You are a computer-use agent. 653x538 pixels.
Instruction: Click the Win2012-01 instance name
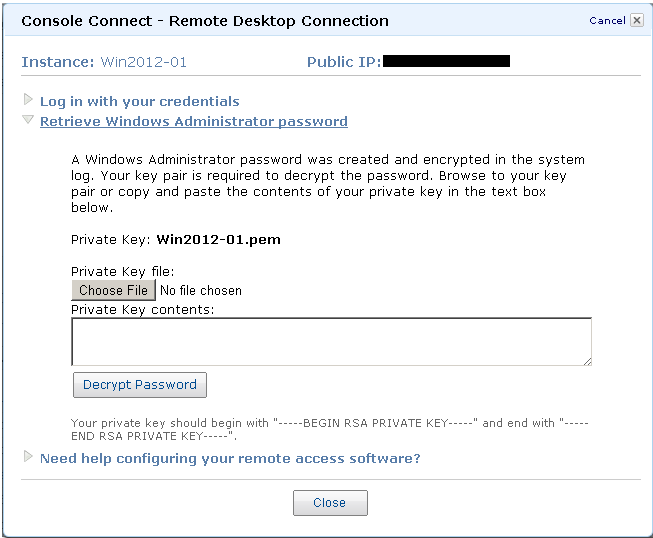point(143,62)
